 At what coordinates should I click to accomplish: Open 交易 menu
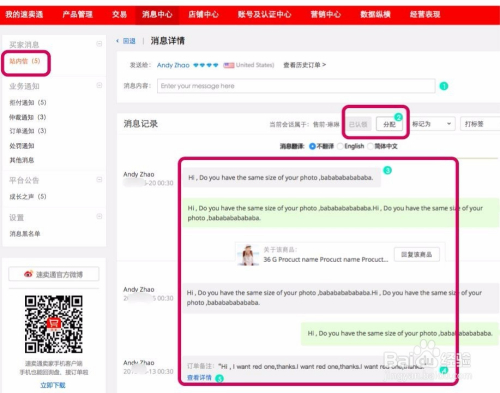pos(119,14)
